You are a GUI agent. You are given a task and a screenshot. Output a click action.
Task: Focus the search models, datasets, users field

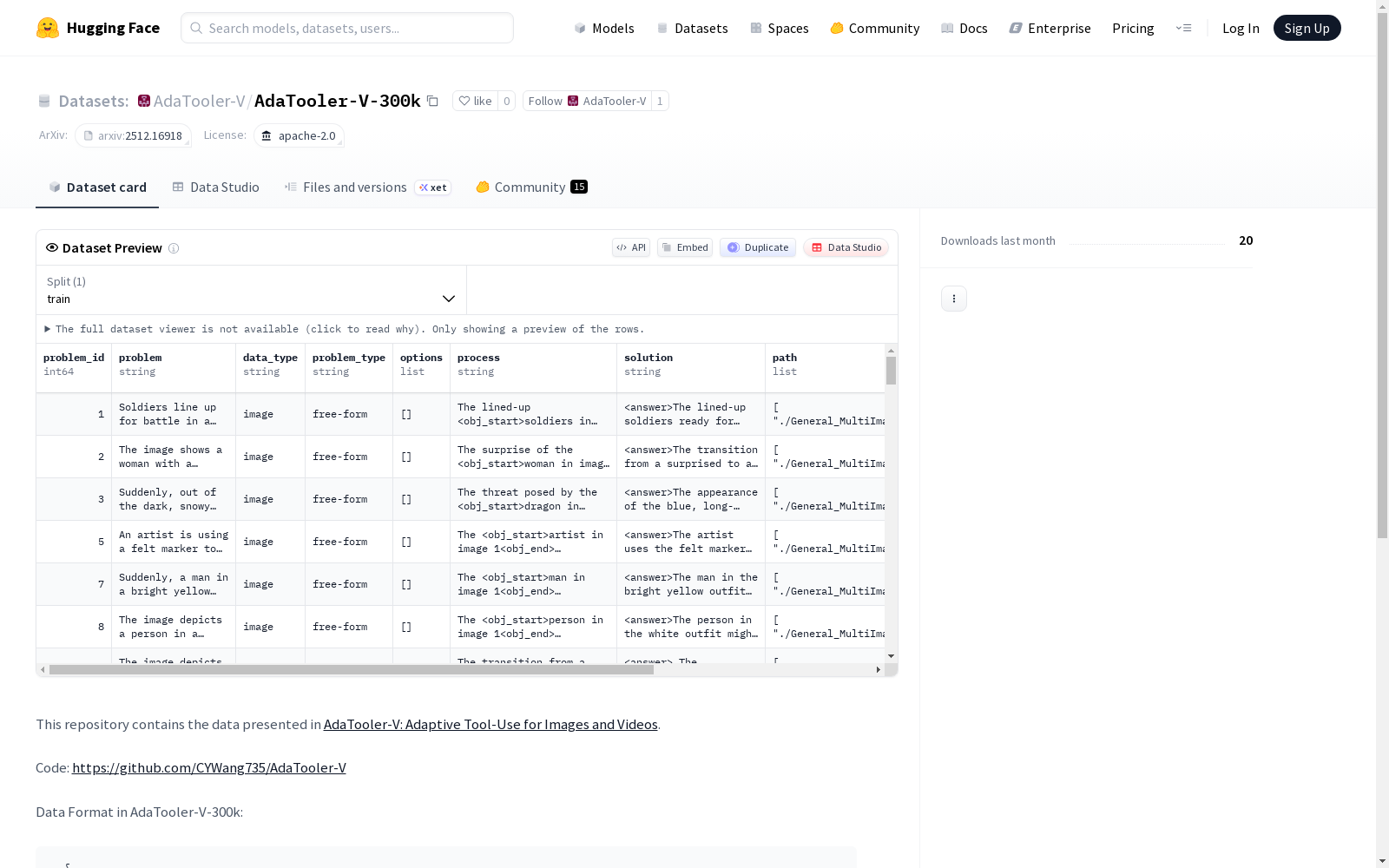point(347,28)
